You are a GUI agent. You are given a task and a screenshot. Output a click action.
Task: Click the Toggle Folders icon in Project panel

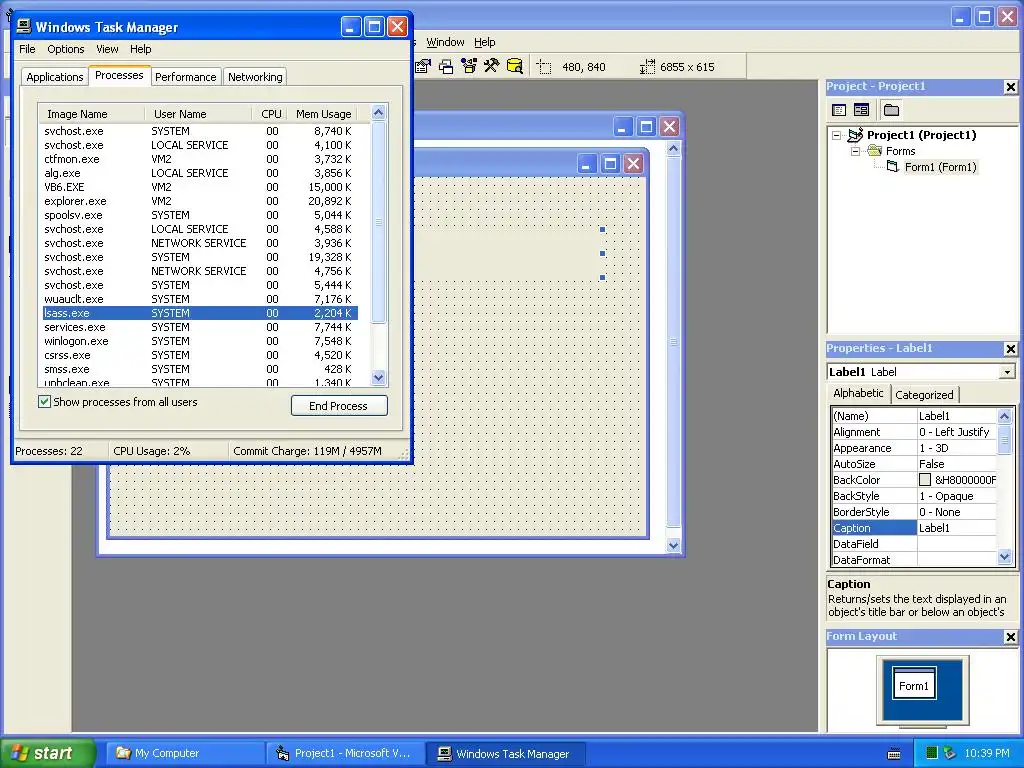tap(891, 110)
